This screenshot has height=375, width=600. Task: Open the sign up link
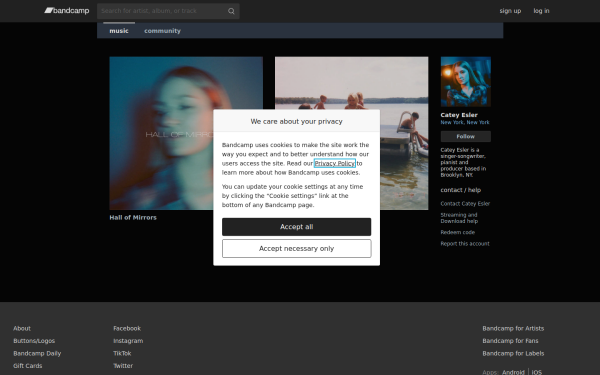(510, 11)
